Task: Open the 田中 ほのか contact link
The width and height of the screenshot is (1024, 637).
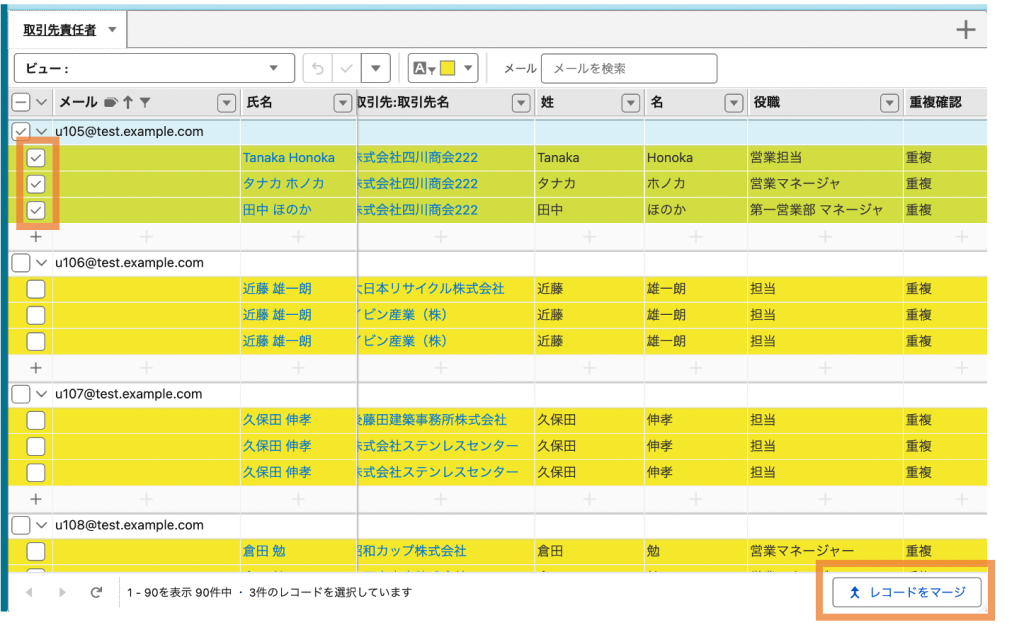Action: [x=277, y=210]
